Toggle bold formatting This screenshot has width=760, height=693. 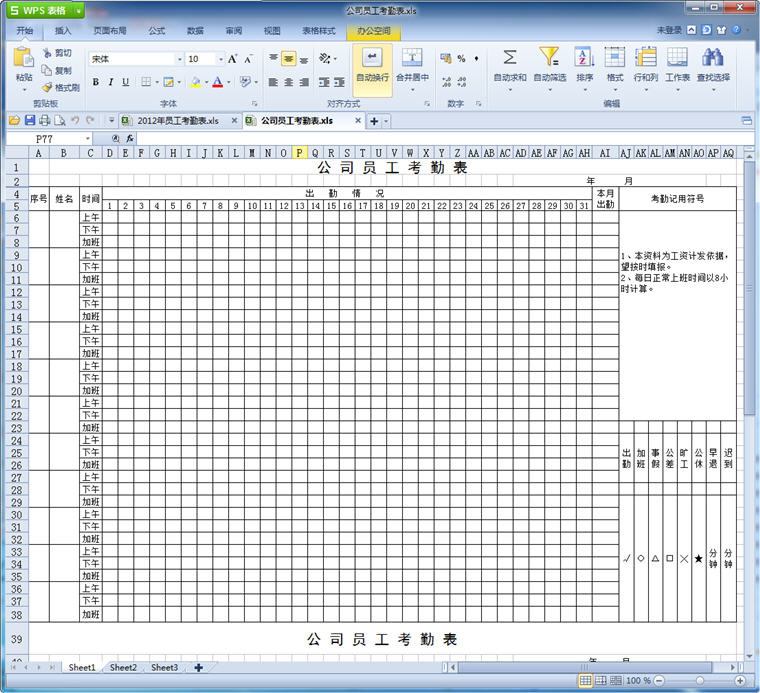[x=96, y=82]
